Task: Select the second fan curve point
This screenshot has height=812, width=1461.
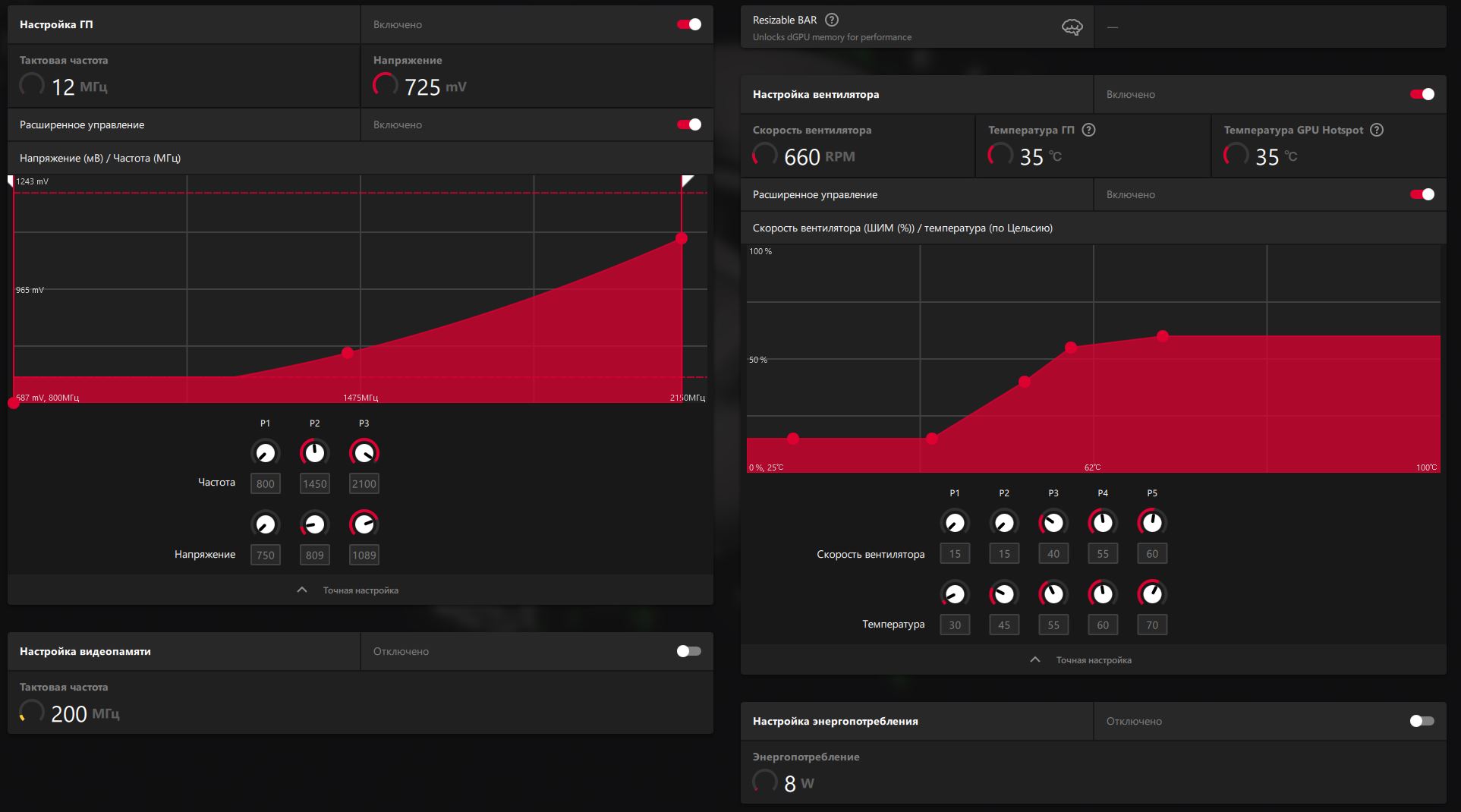Action: 932,439
